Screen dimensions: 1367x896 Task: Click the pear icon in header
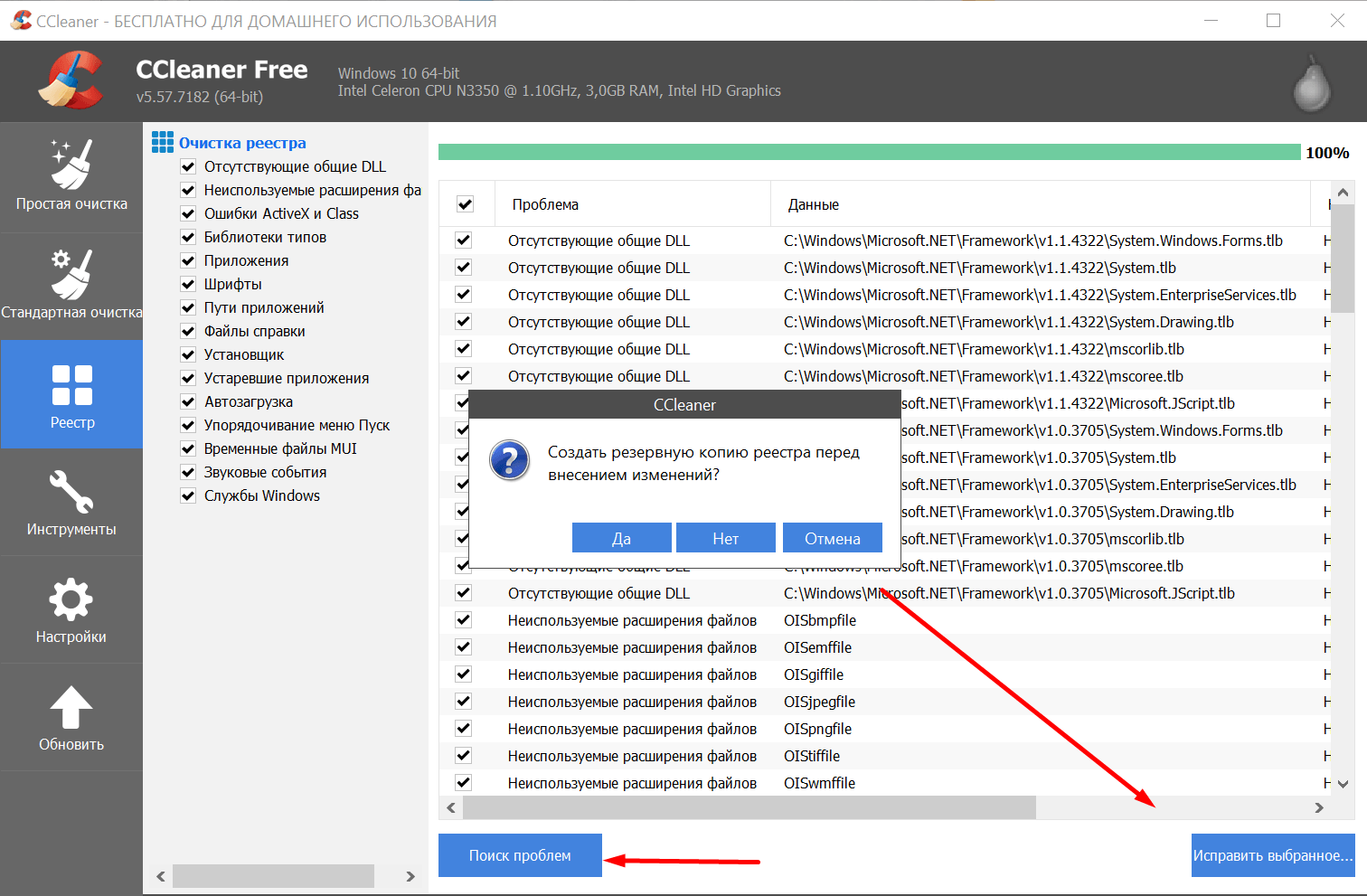[1311, 84]
